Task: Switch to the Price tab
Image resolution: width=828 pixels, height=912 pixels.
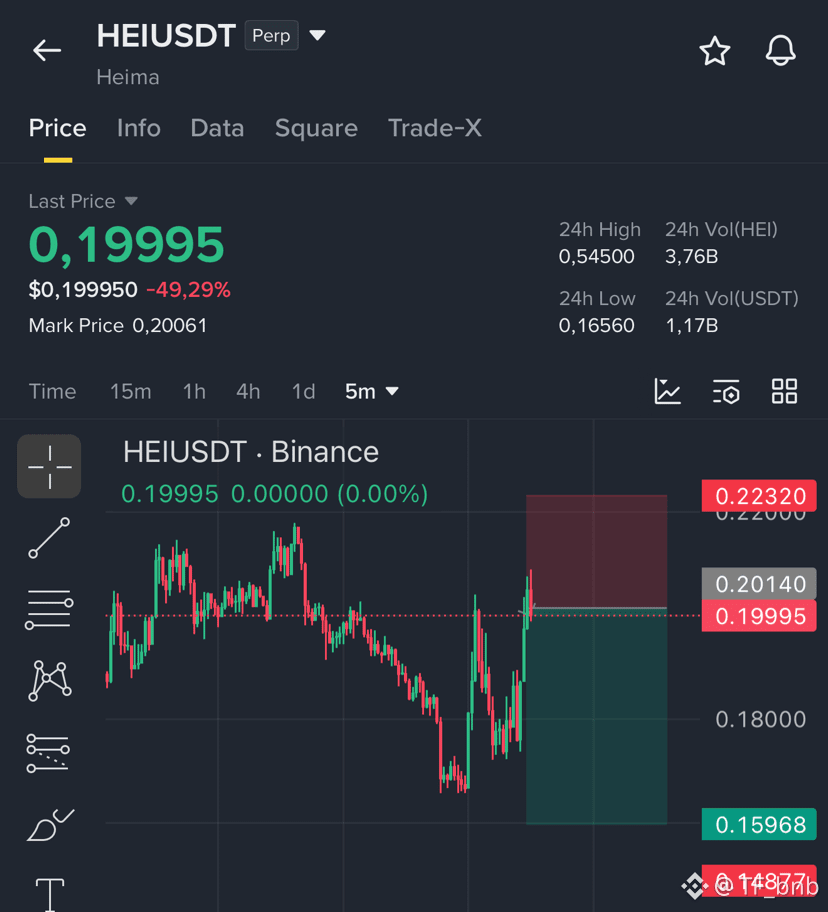Action: (x=58, y=128)
